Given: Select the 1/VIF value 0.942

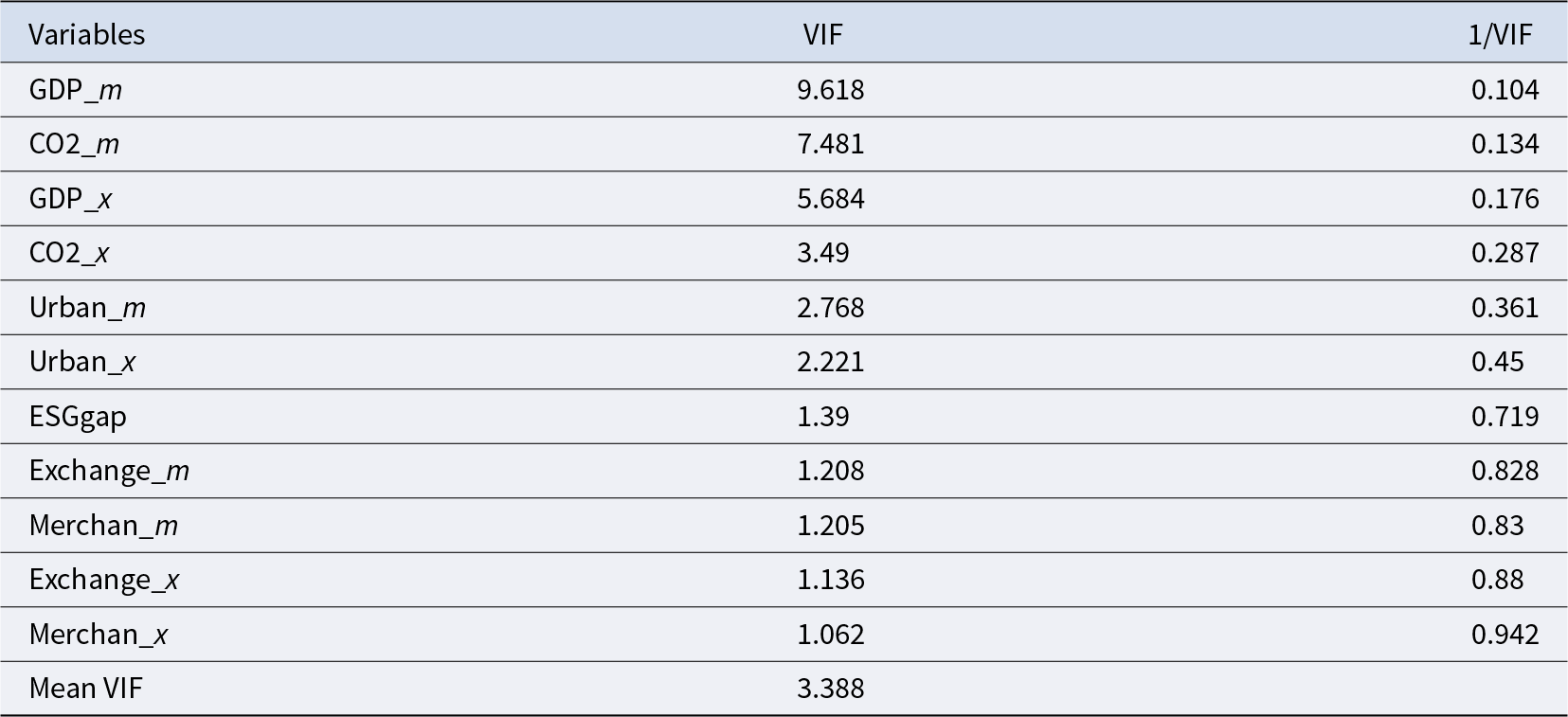Looking at the screenshot, I should pyautogui.click(x=1505, y=635).
